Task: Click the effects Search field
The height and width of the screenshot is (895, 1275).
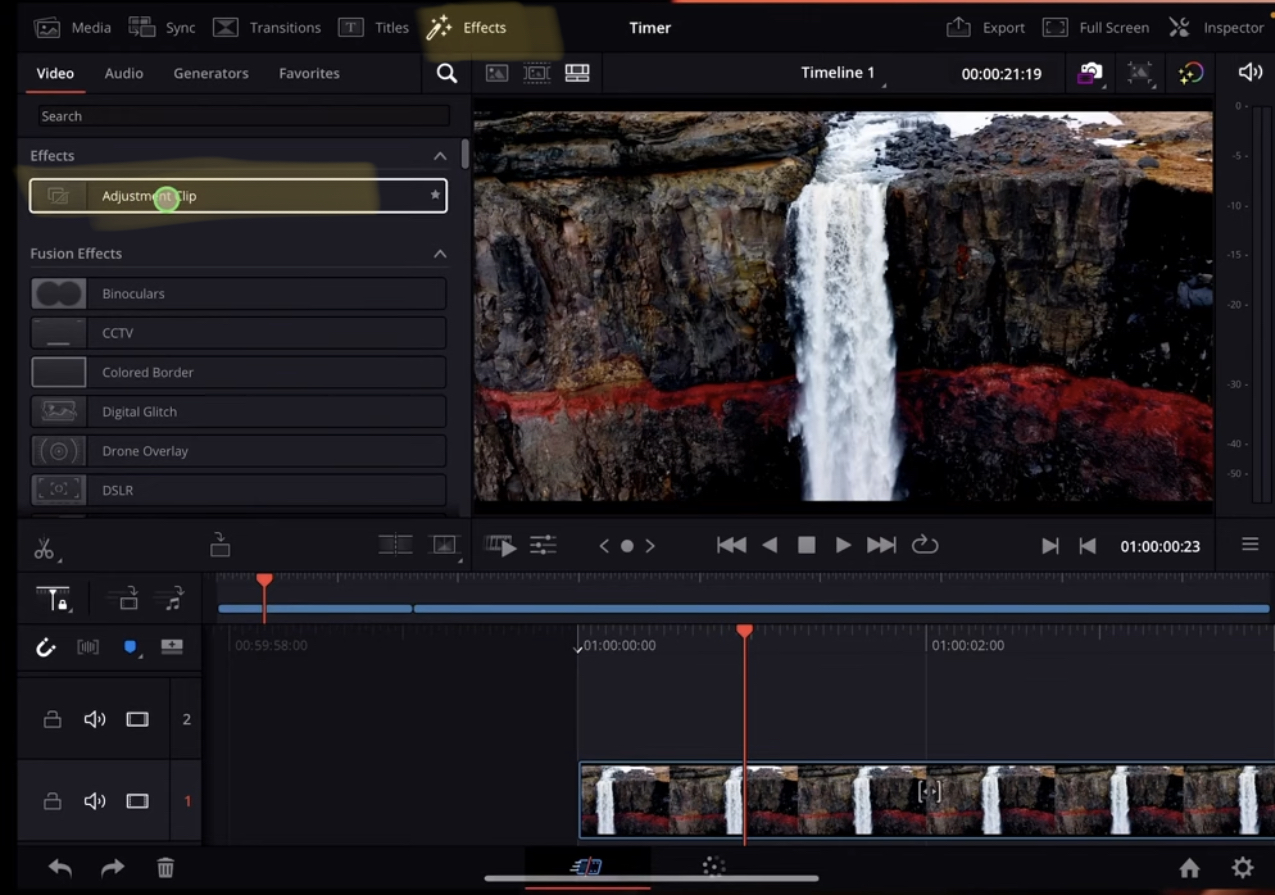Action: 243,116
